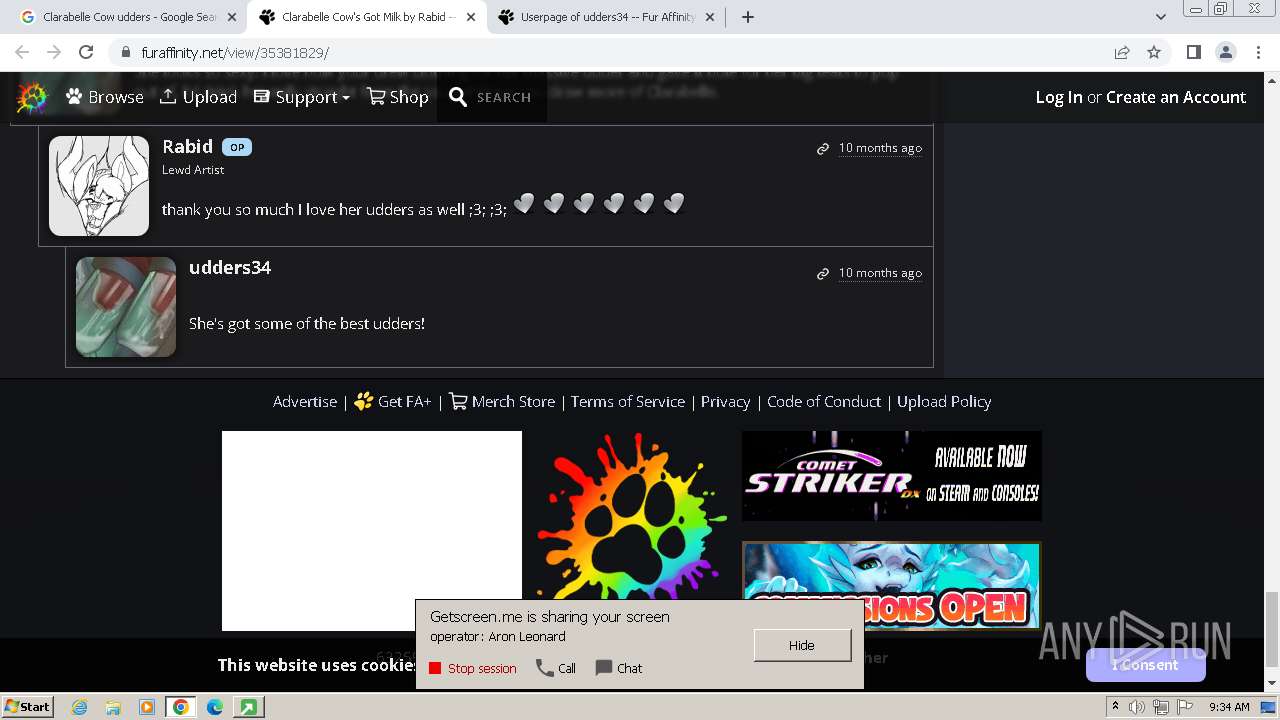Open the Code of Conduct link

click(x=824, y=401)
